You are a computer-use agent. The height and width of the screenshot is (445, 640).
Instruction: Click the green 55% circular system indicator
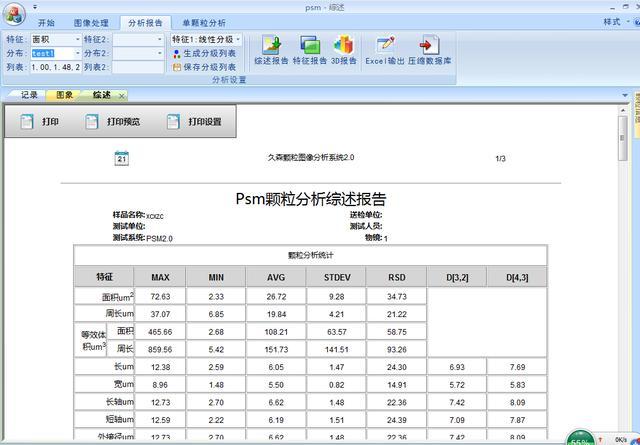click(580, 438)
